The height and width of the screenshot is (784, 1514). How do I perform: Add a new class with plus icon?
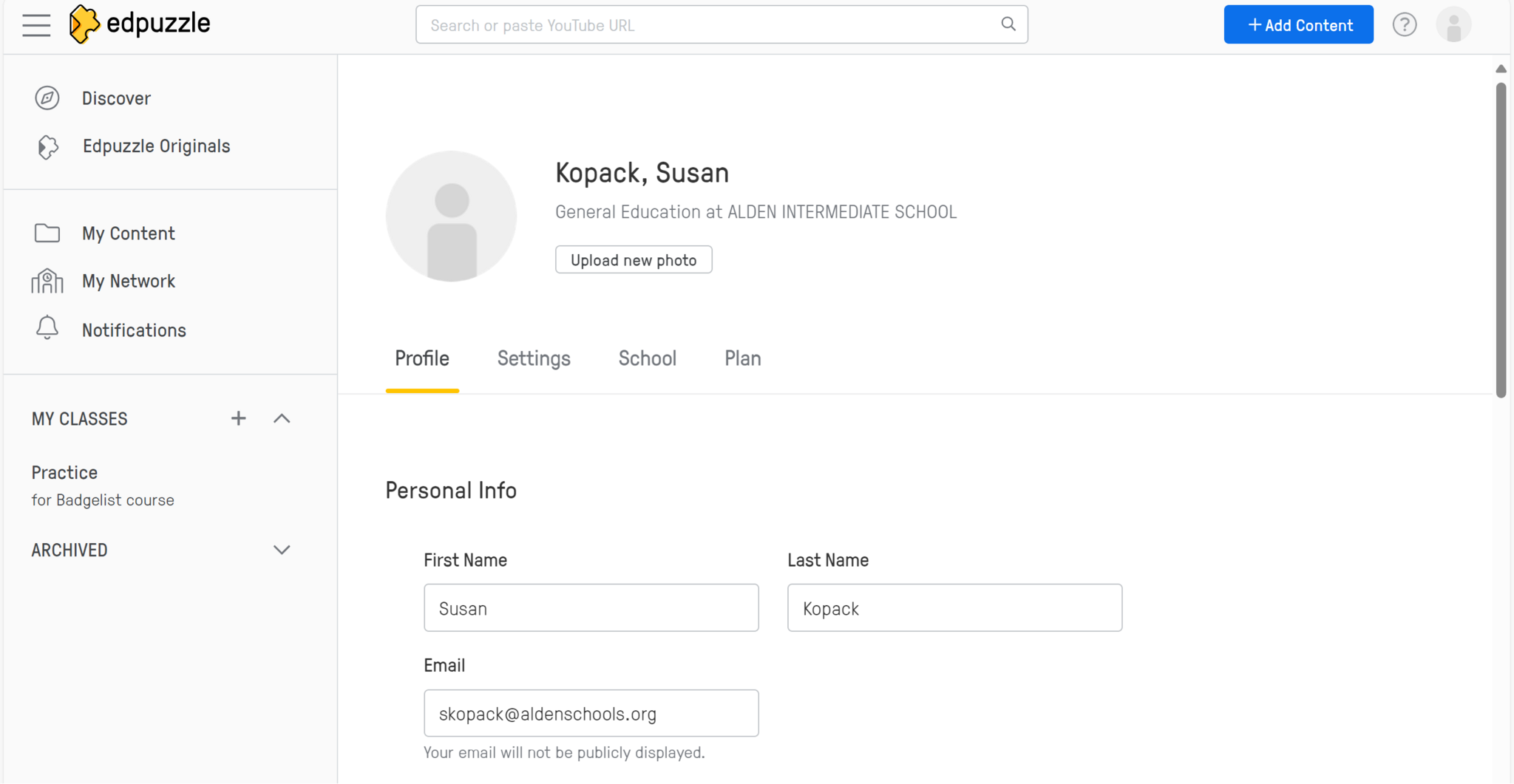(x=238, y=419)
